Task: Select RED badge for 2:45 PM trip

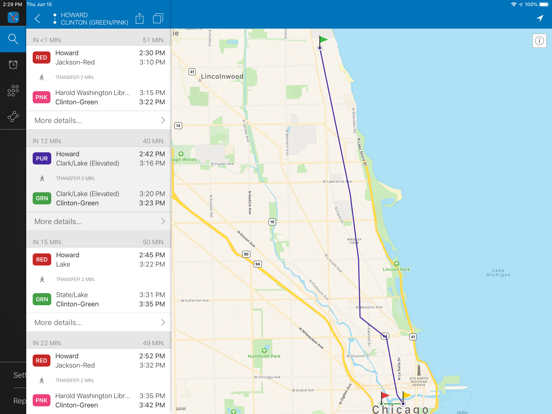Action: (x=42, y=259)
